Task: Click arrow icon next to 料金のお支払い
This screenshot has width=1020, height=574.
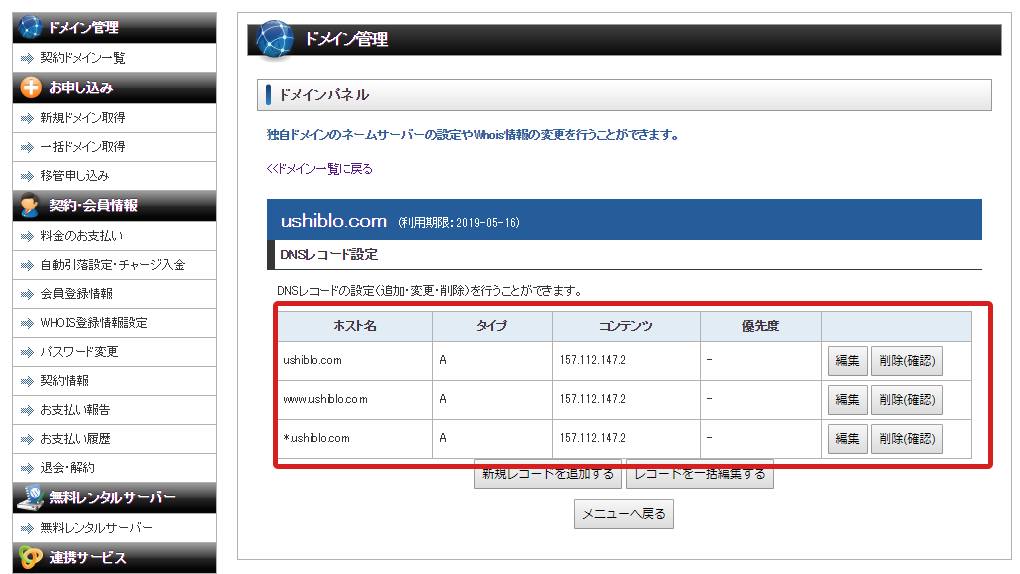Action: coord(27,236)
